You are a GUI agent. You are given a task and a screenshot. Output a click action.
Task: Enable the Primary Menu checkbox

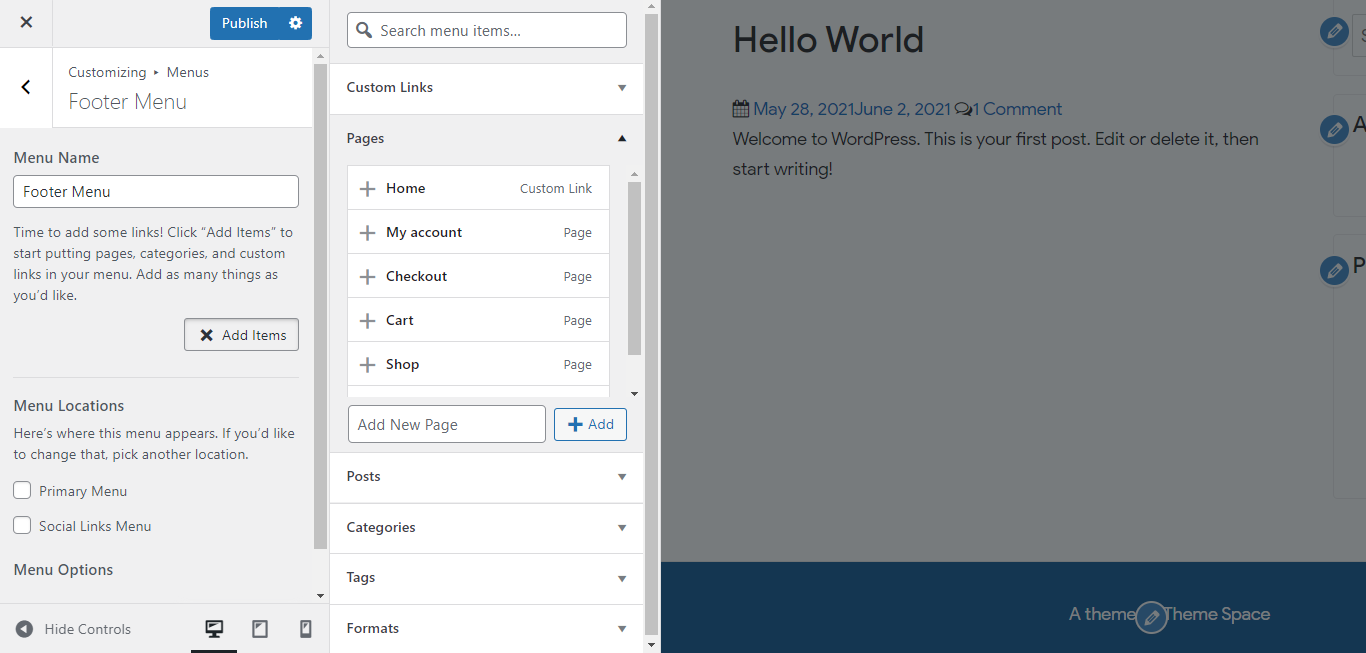21,490
